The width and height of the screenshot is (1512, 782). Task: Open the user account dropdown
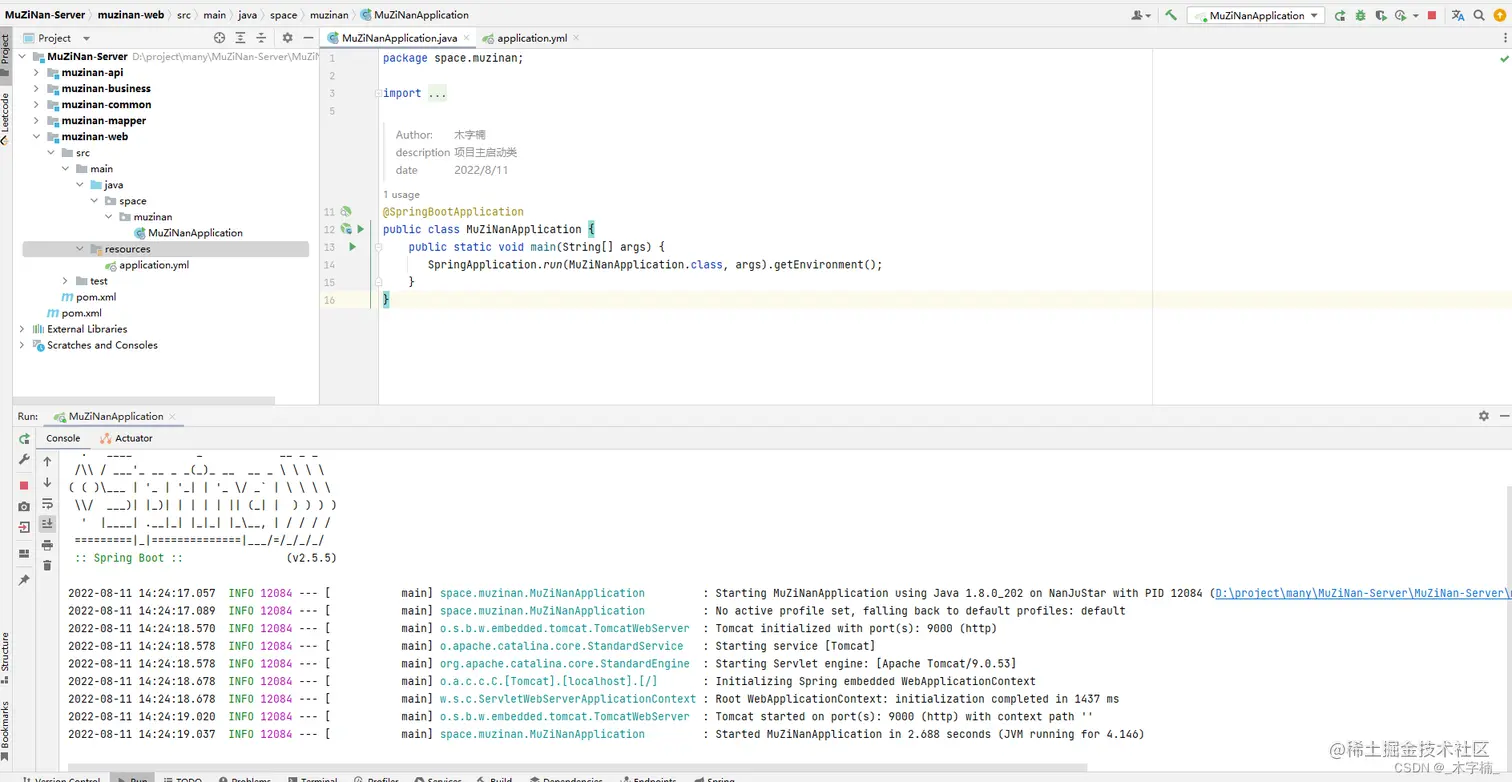coord(1141,15)
